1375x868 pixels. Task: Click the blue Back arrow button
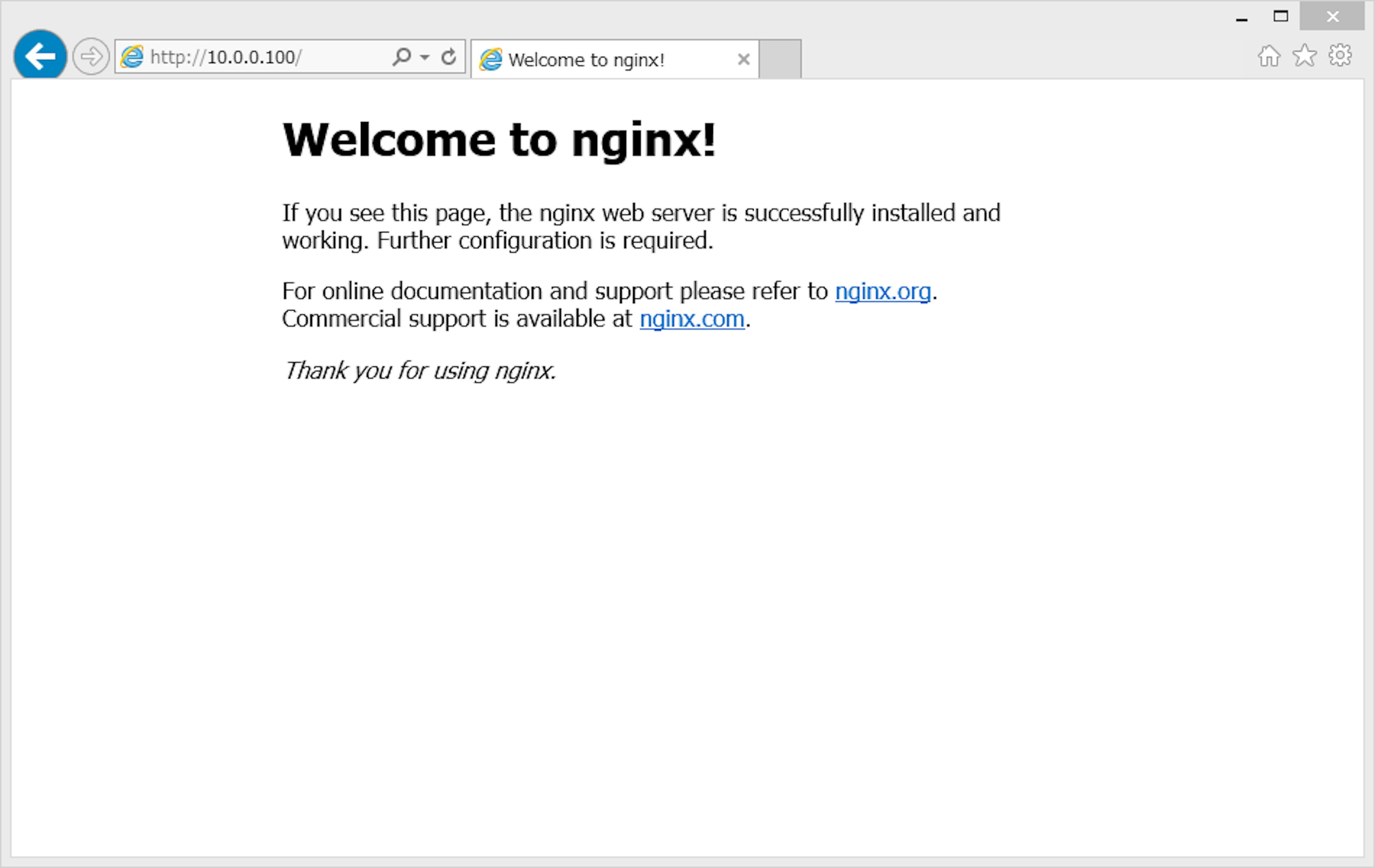40,56
